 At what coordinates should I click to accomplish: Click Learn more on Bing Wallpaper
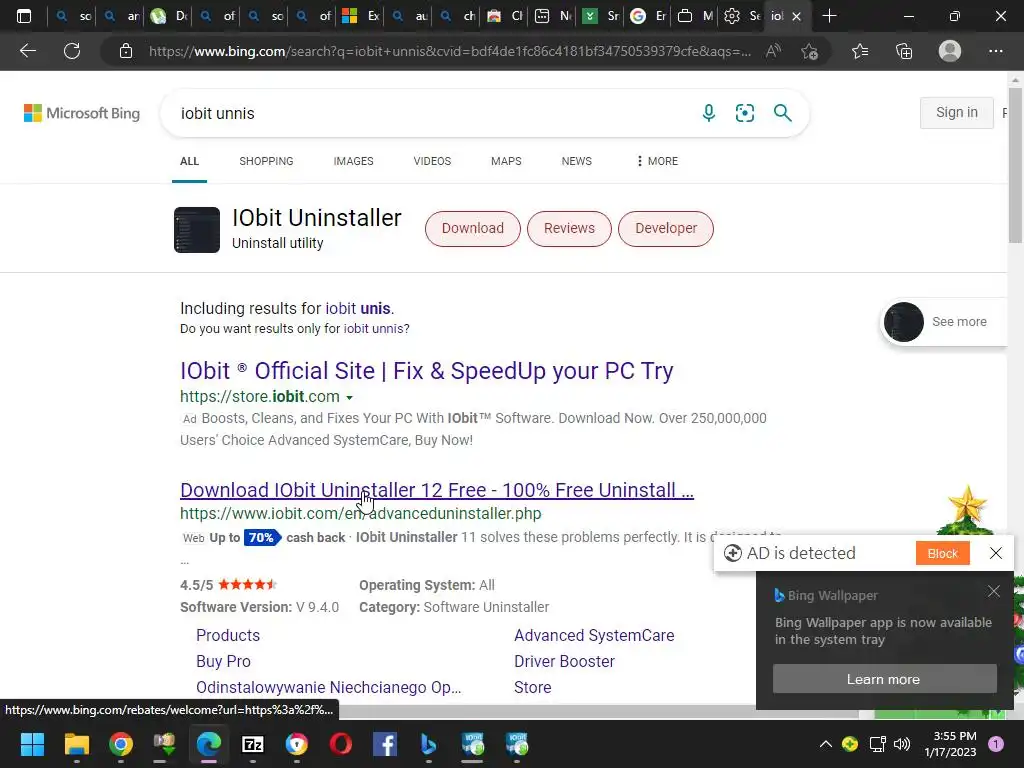coord(884,679)
